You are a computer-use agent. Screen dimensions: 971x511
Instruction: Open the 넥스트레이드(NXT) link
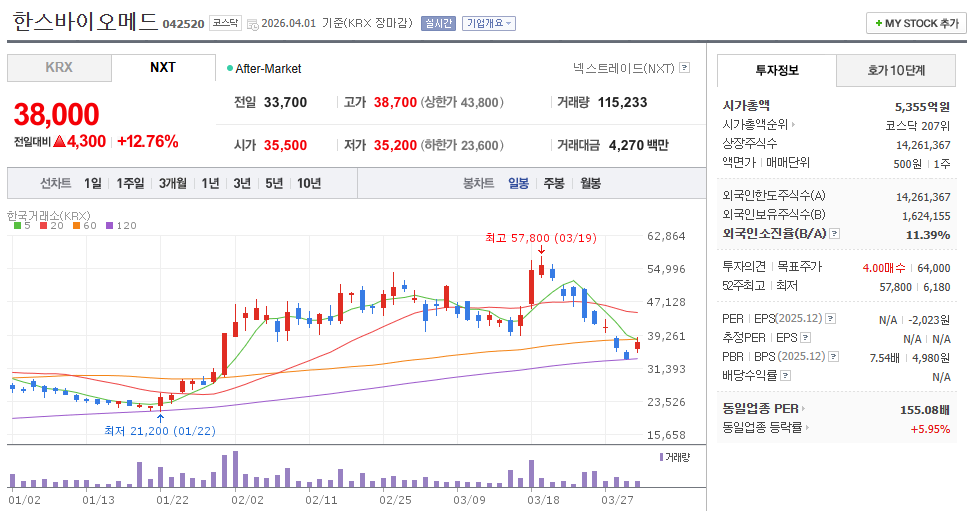click(x=624, y=68)
